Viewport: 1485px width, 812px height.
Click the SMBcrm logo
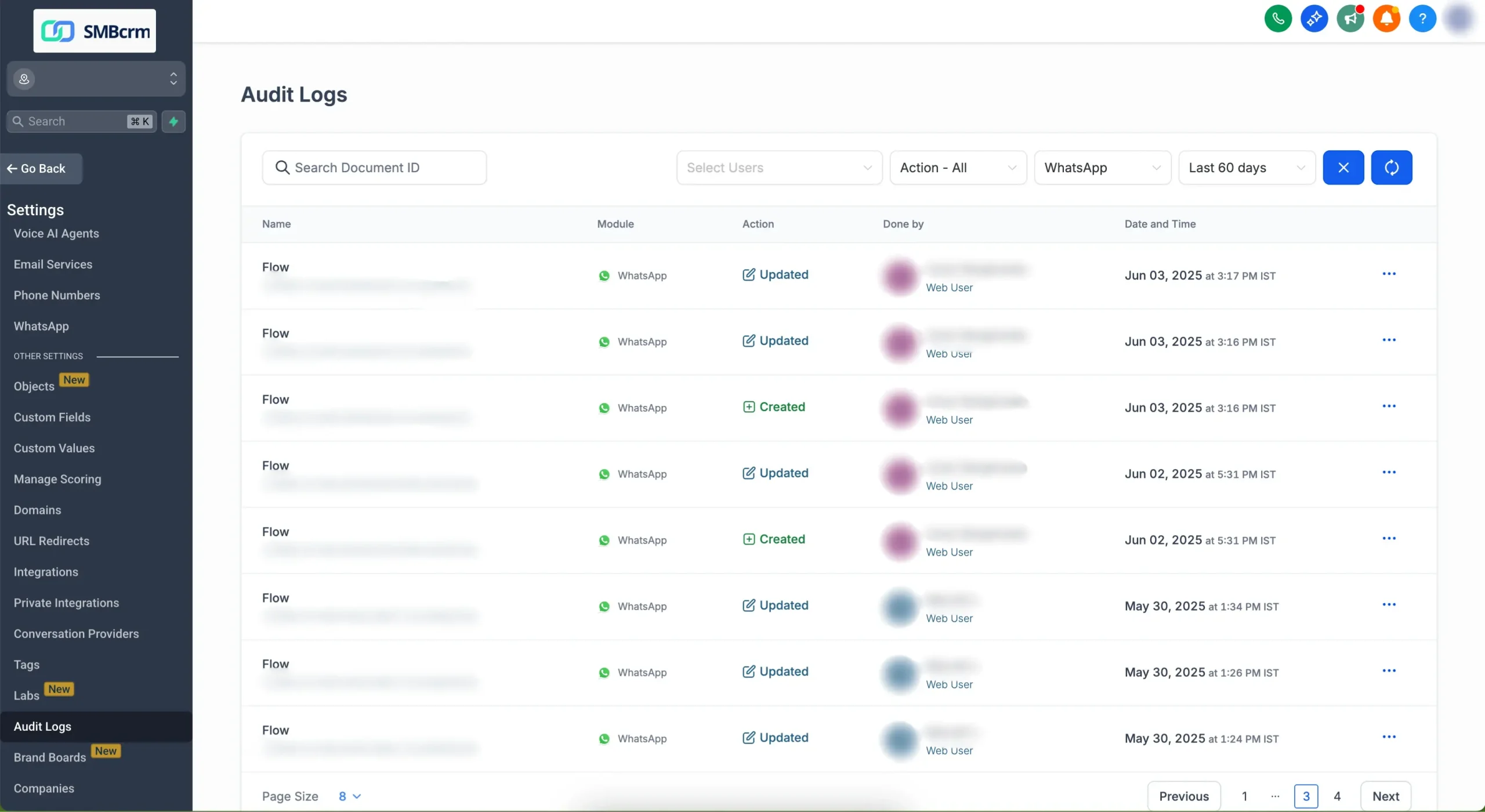[95, 31]
